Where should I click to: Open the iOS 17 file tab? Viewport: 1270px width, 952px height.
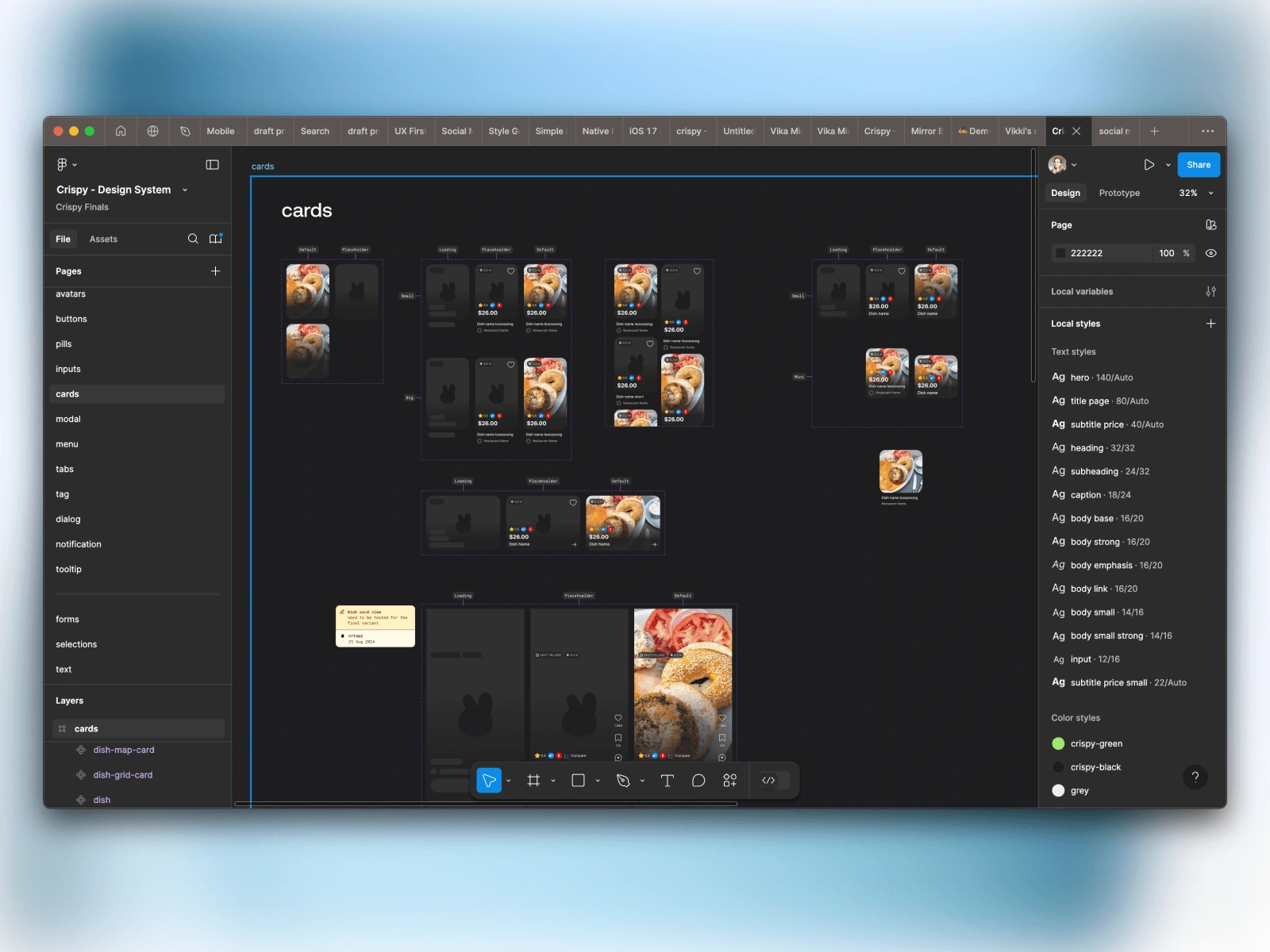(645, 131)
